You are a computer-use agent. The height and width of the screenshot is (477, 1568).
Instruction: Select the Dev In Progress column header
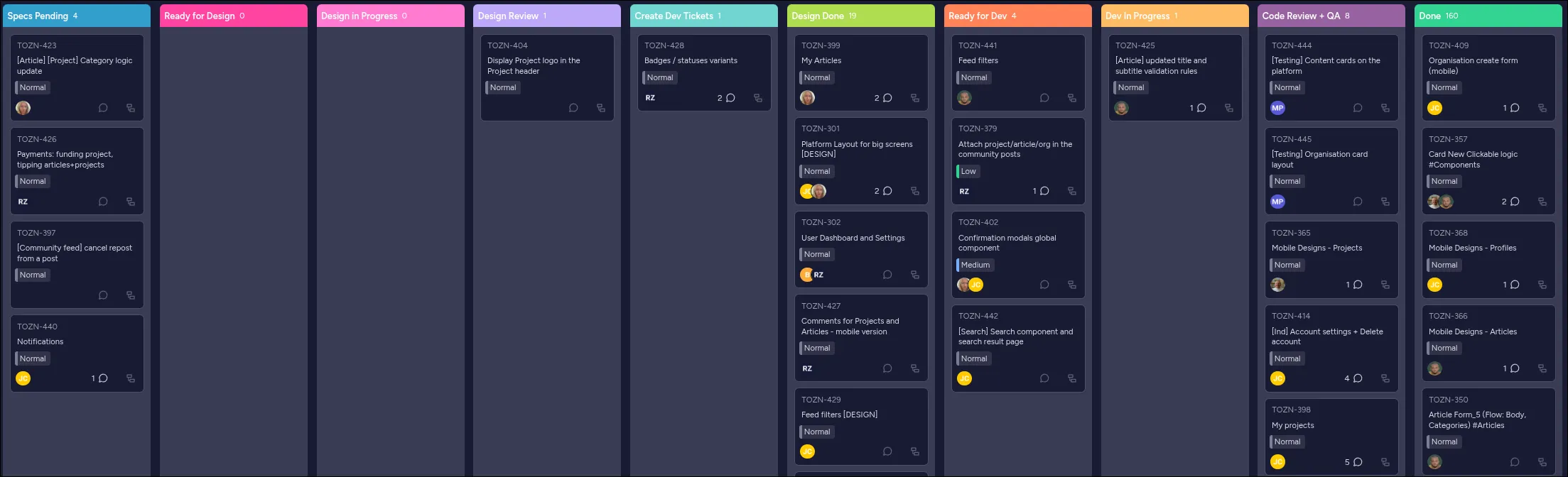point(1175,16)
